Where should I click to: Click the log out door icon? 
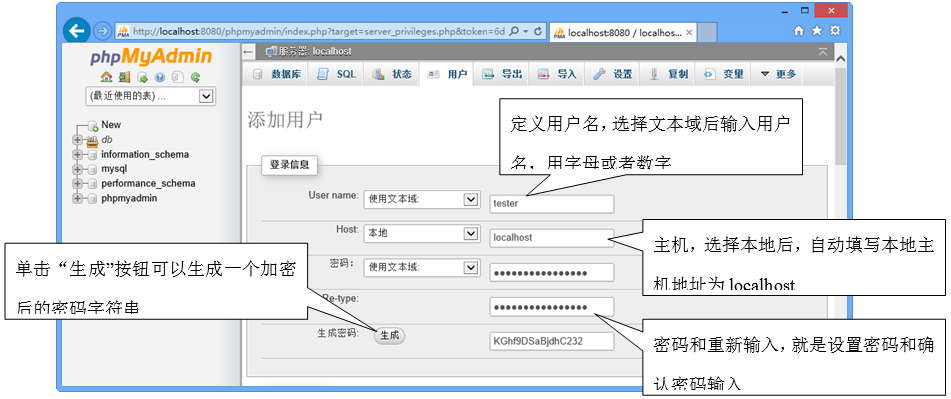pyautogui.click(x=124, y=77)
